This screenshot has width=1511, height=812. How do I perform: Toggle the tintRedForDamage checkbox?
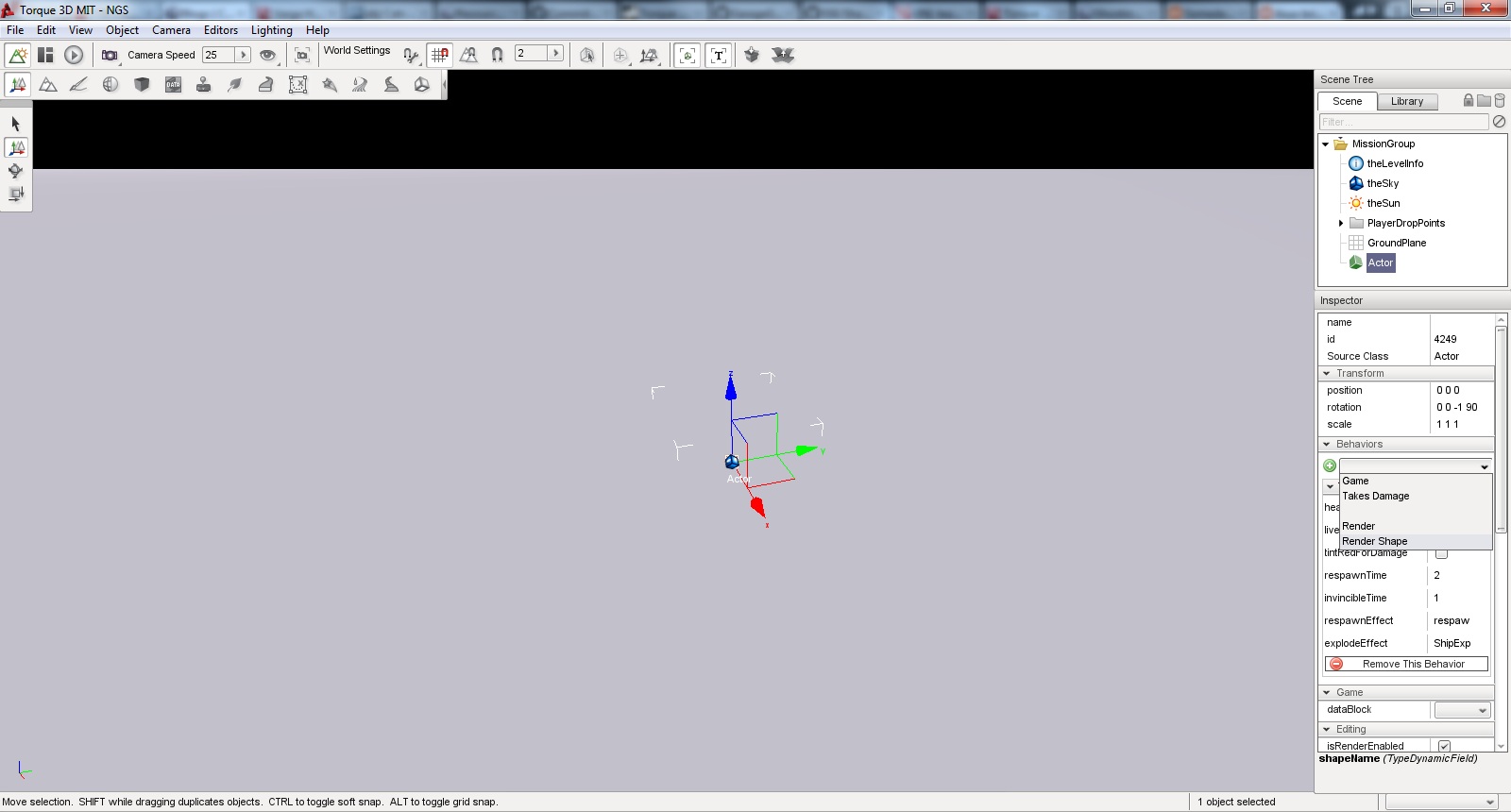(x=1441, y=554)
